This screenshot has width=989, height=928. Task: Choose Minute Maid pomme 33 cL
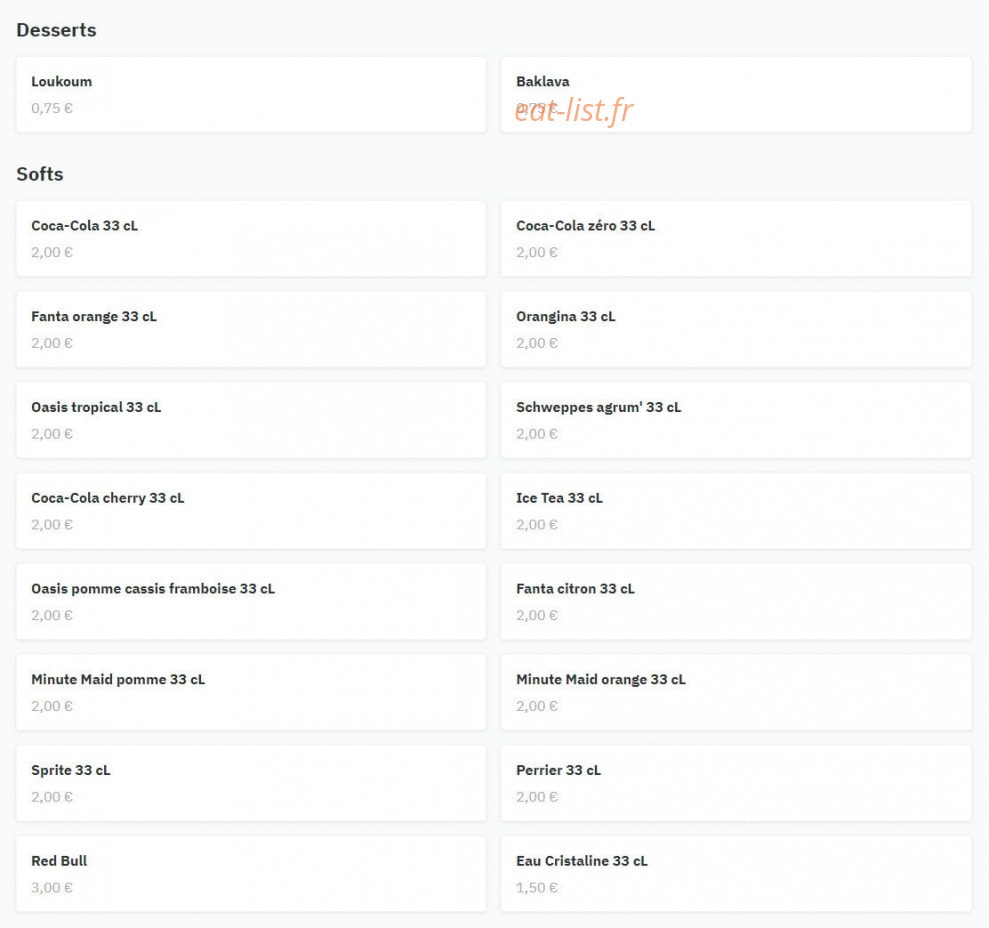[x=251, y=693]
